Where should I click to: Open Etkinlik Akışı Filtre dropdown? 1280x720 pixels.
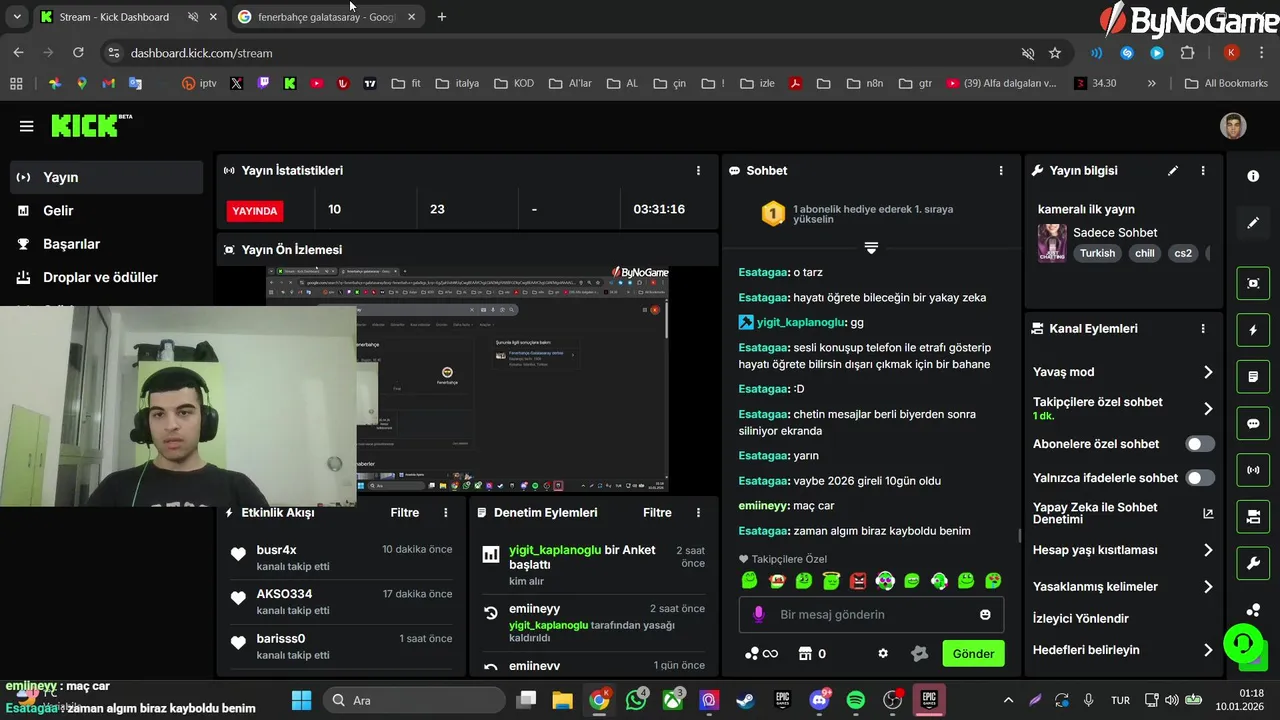[x=405, y=512]
